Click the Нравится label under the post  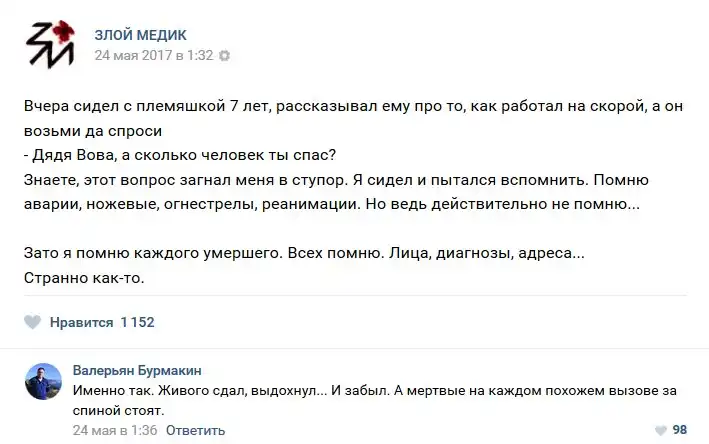pyautogui.click(x=81, y=322)
